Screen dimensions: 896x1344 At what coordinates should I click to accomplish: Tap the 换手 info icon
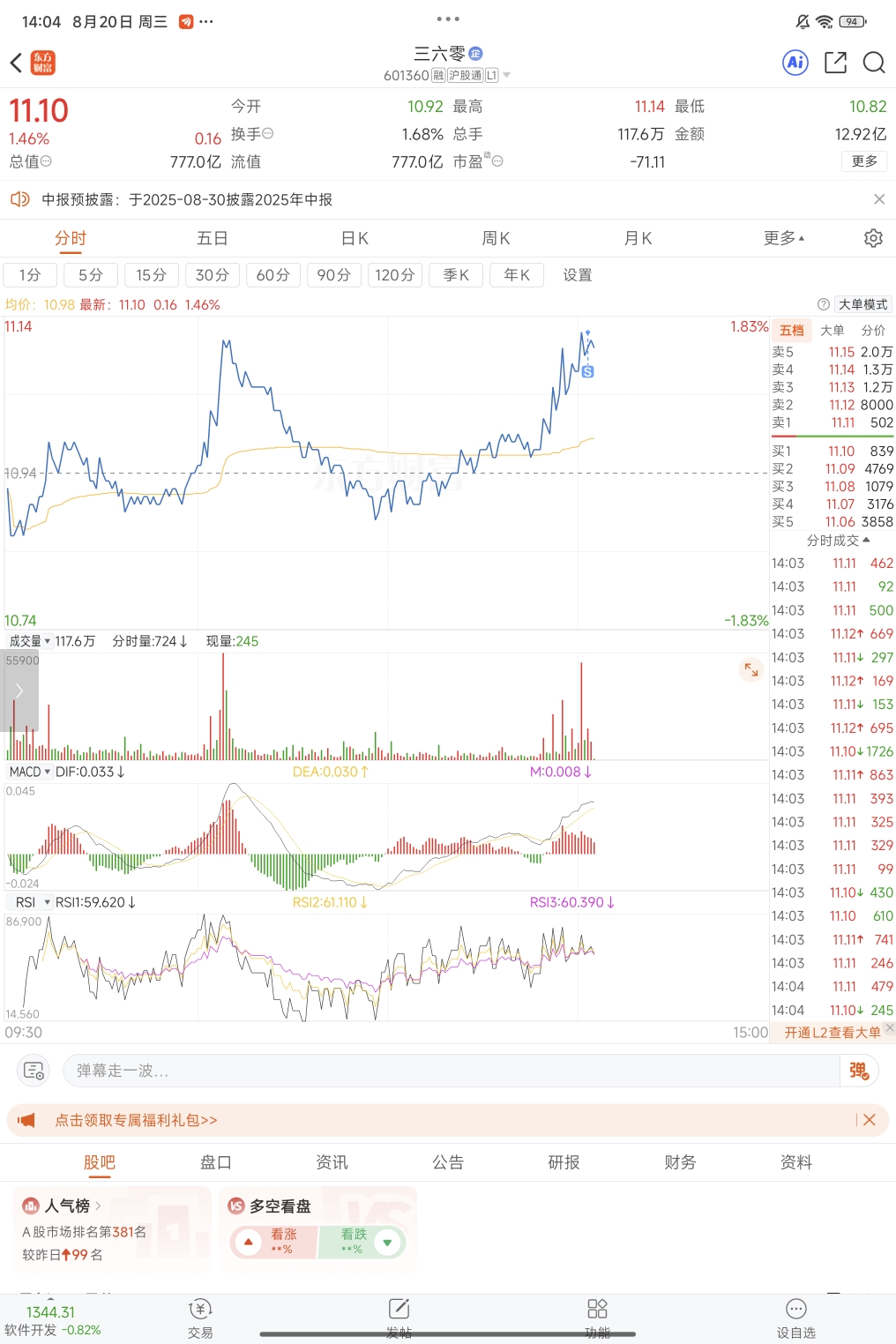268,134
